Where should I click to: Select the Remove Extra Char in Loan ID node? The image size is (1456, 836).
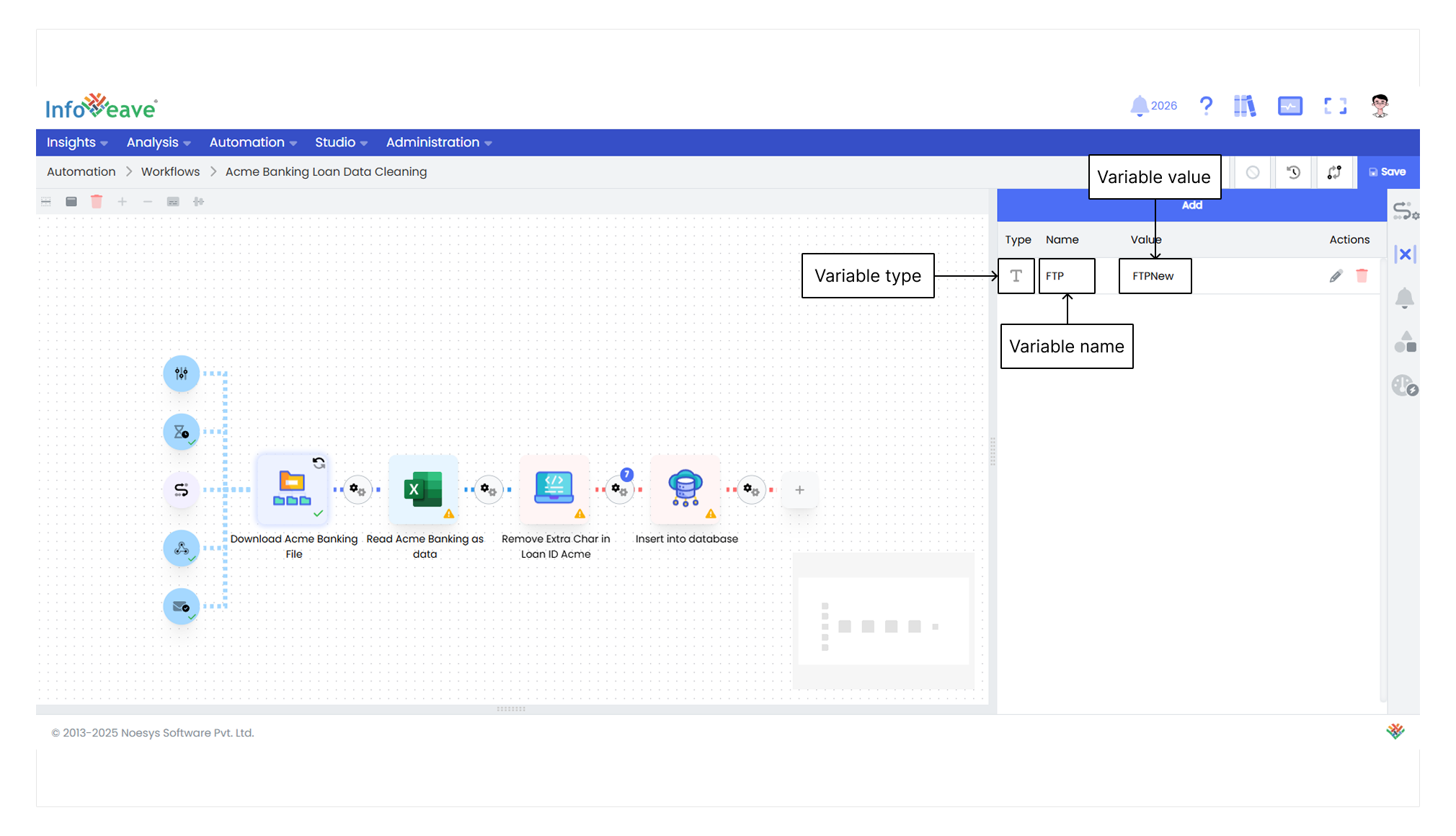point(554,489)
